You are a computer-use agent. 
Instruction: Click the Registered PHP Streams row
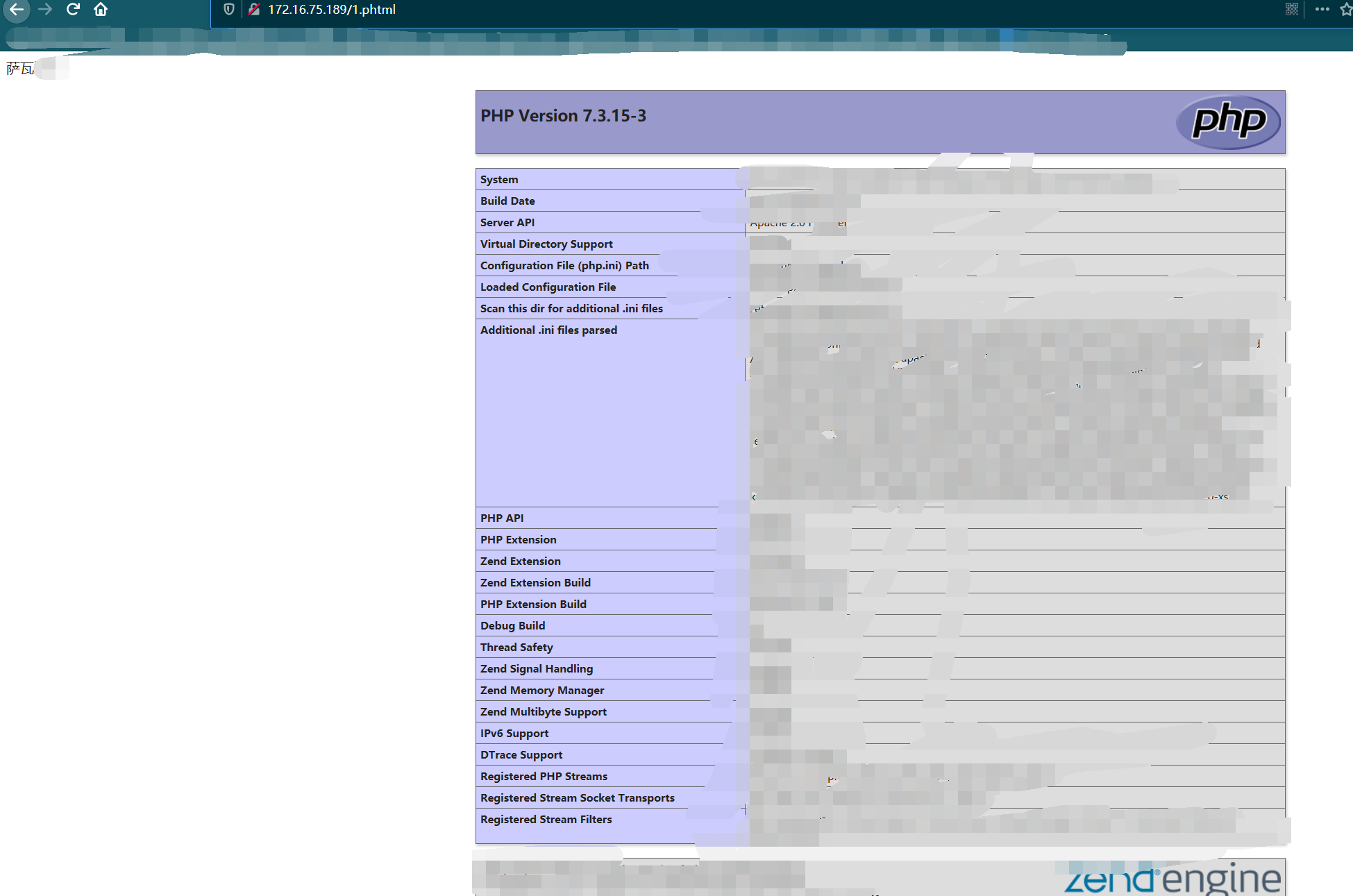coord(544,776)
